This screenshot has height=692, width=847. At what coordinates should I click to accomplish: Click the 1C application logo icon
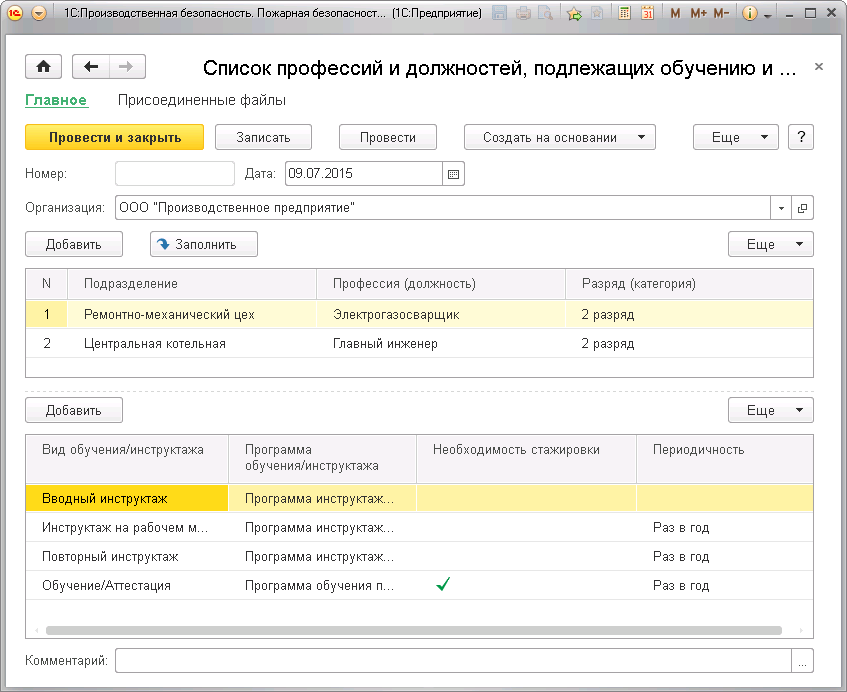click(15, 13)
